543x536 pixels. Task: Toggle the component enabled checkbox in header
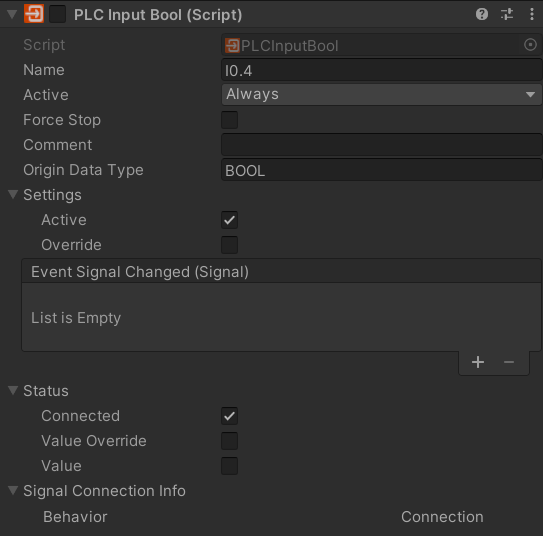(57, 14)
